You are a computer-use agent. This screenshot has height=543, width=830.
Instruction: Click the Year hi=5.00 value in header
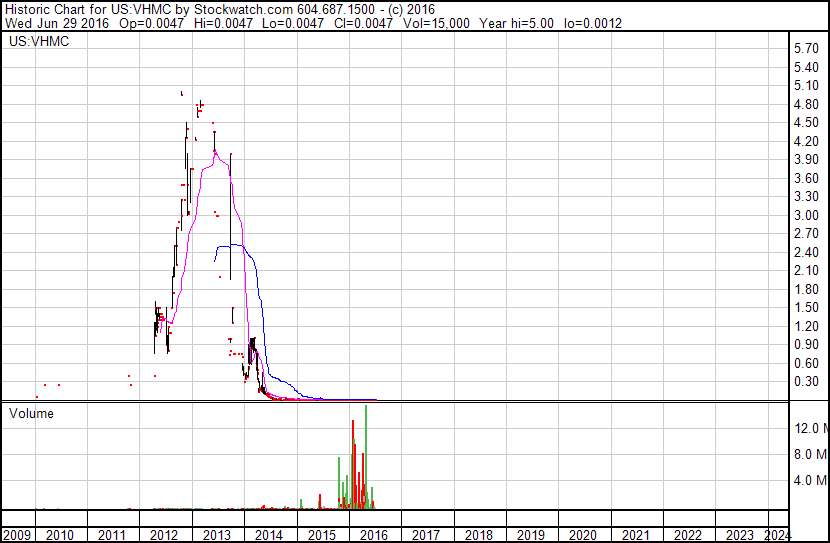tap(517, 23)
